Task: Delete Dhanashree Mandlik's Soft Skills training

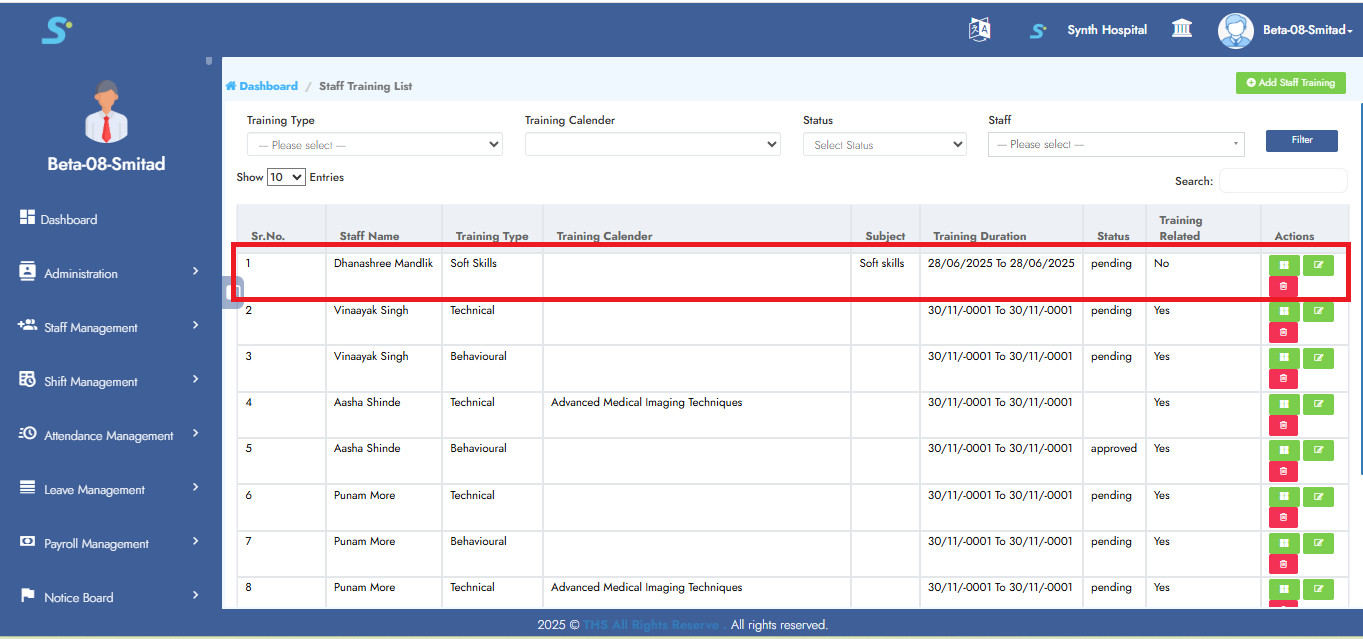Action: [x=1283, y=287]
